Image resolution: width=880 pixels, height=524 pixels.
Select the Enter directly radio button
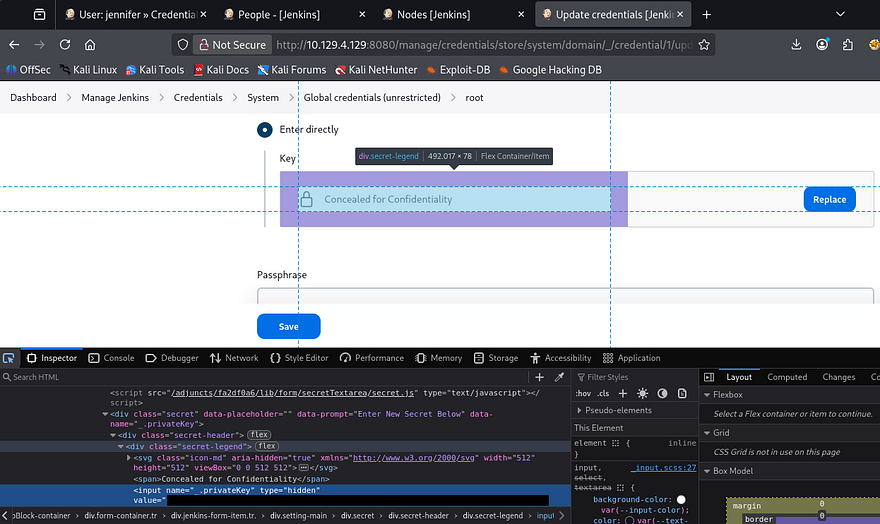pyautogui.click(x=264, y=130)
